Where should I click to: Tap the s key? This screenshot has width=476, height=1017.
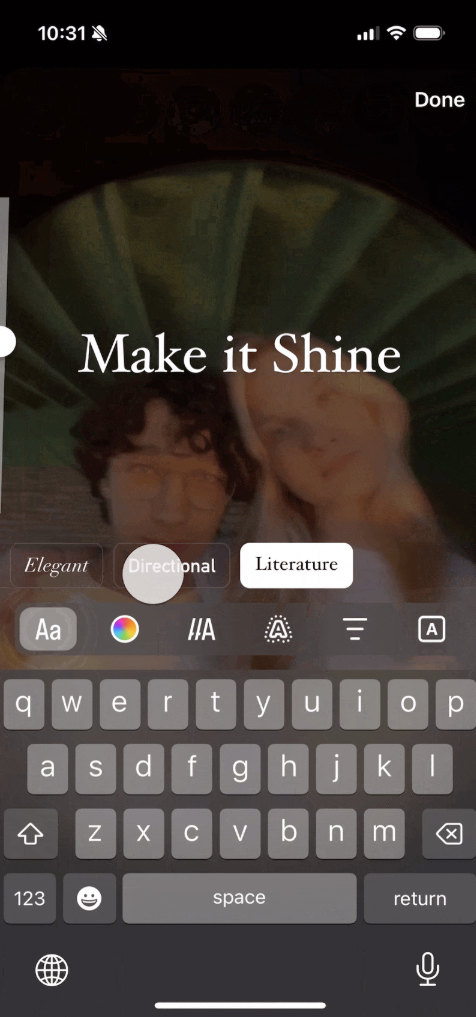[x=95, y=769]
